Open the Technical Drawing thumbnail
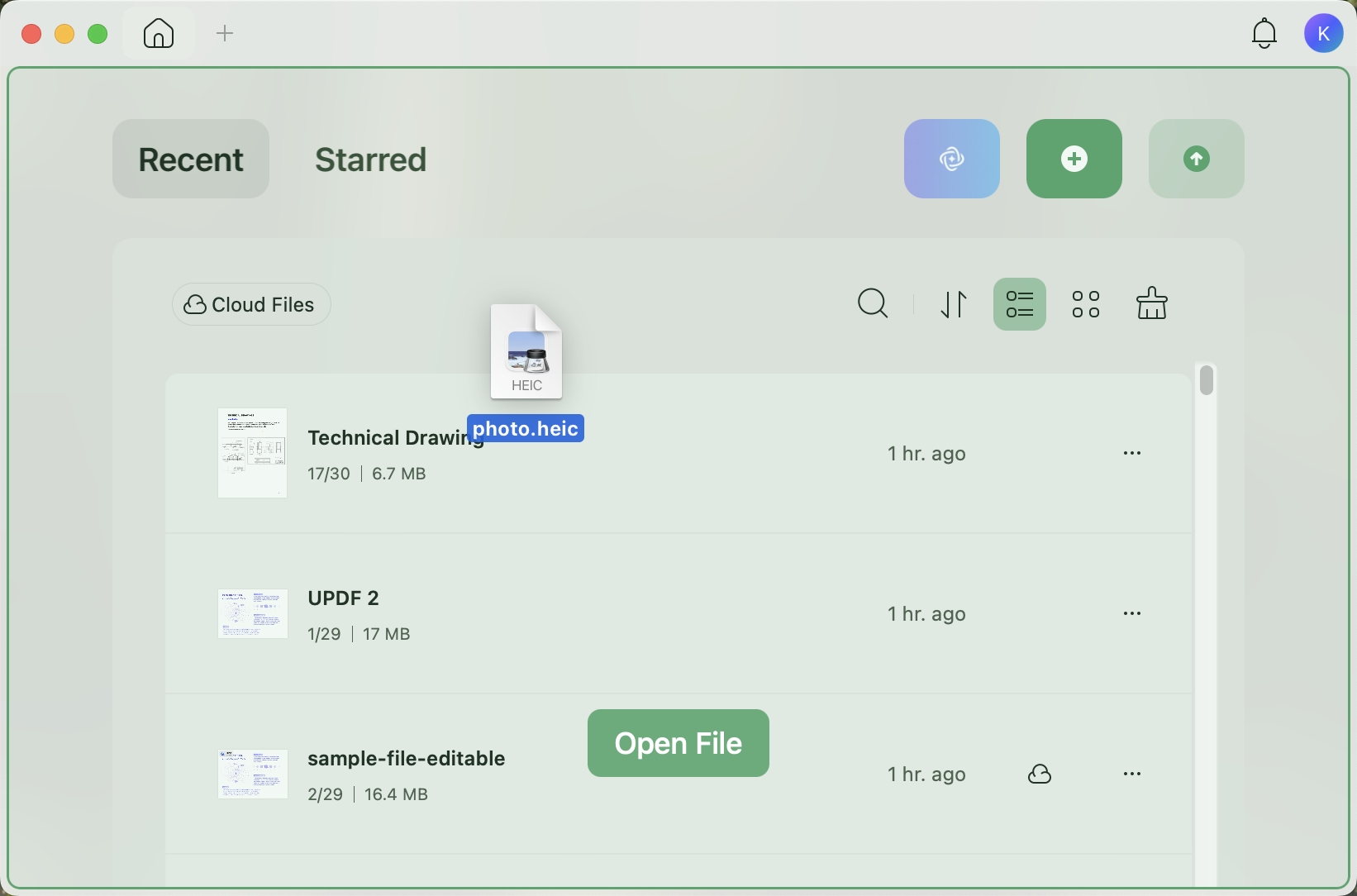The height and width of the screenshot is (896, 1357). click(252, 453)
